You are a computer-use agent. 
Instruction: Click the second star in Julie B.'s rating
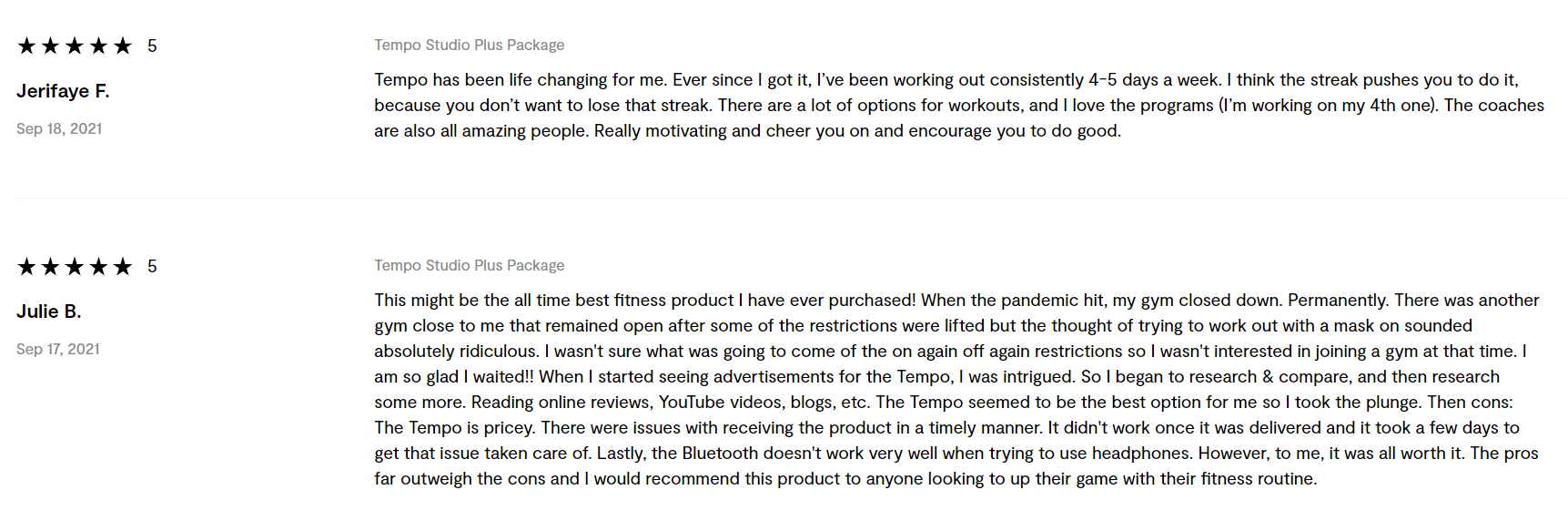(x=51, y=266)
